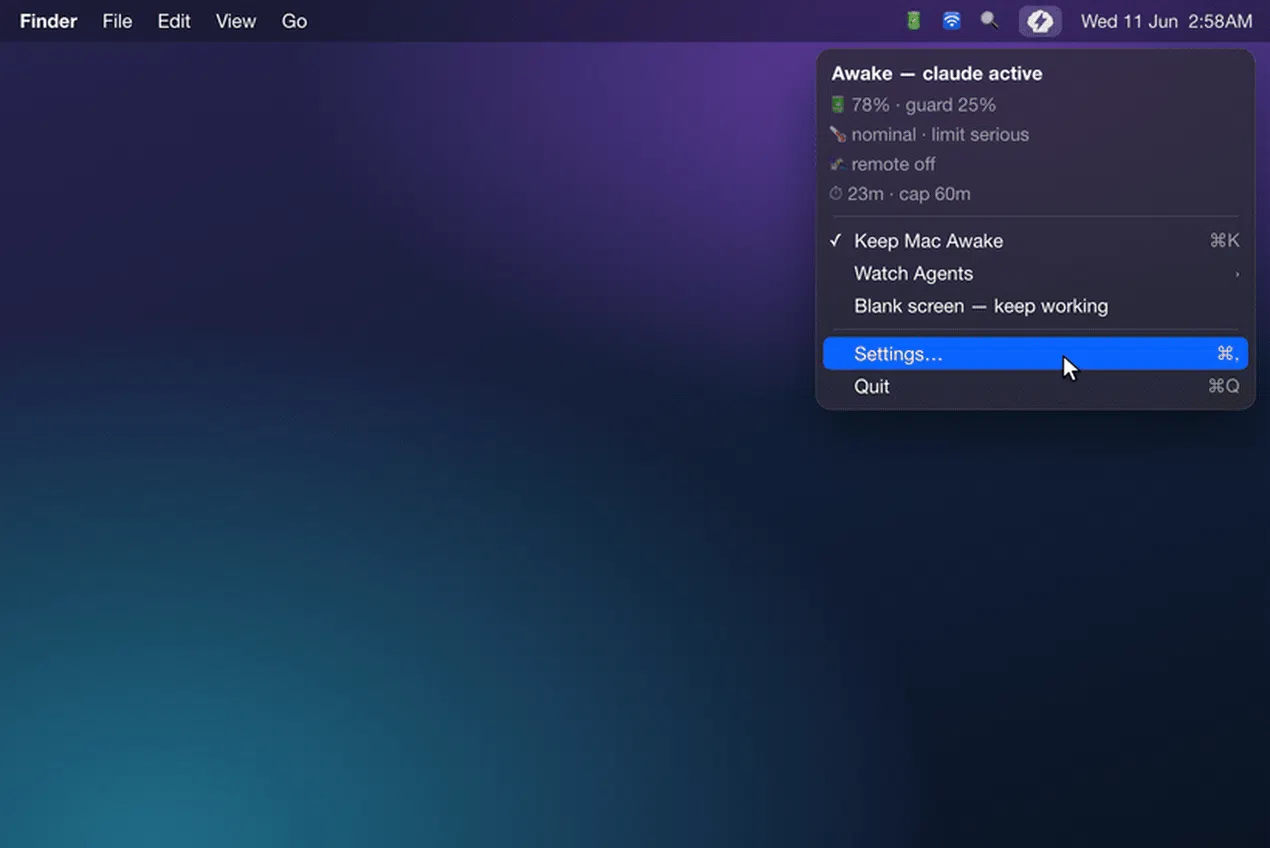Expand the Watch Agents submenu

[x=1035, y=273]
